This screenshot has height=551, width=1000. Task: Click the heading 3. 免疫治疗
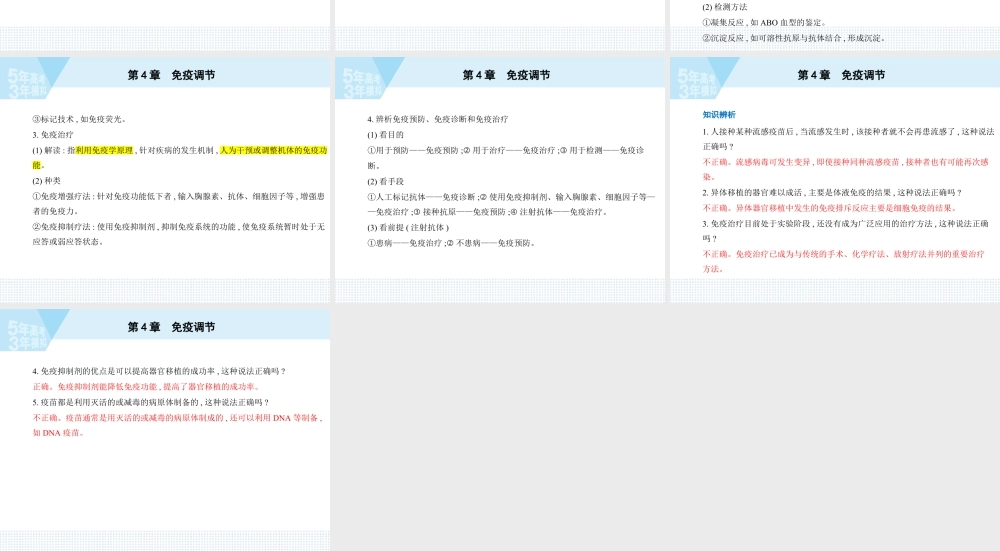pyautogui.click(x=53, y=135)
